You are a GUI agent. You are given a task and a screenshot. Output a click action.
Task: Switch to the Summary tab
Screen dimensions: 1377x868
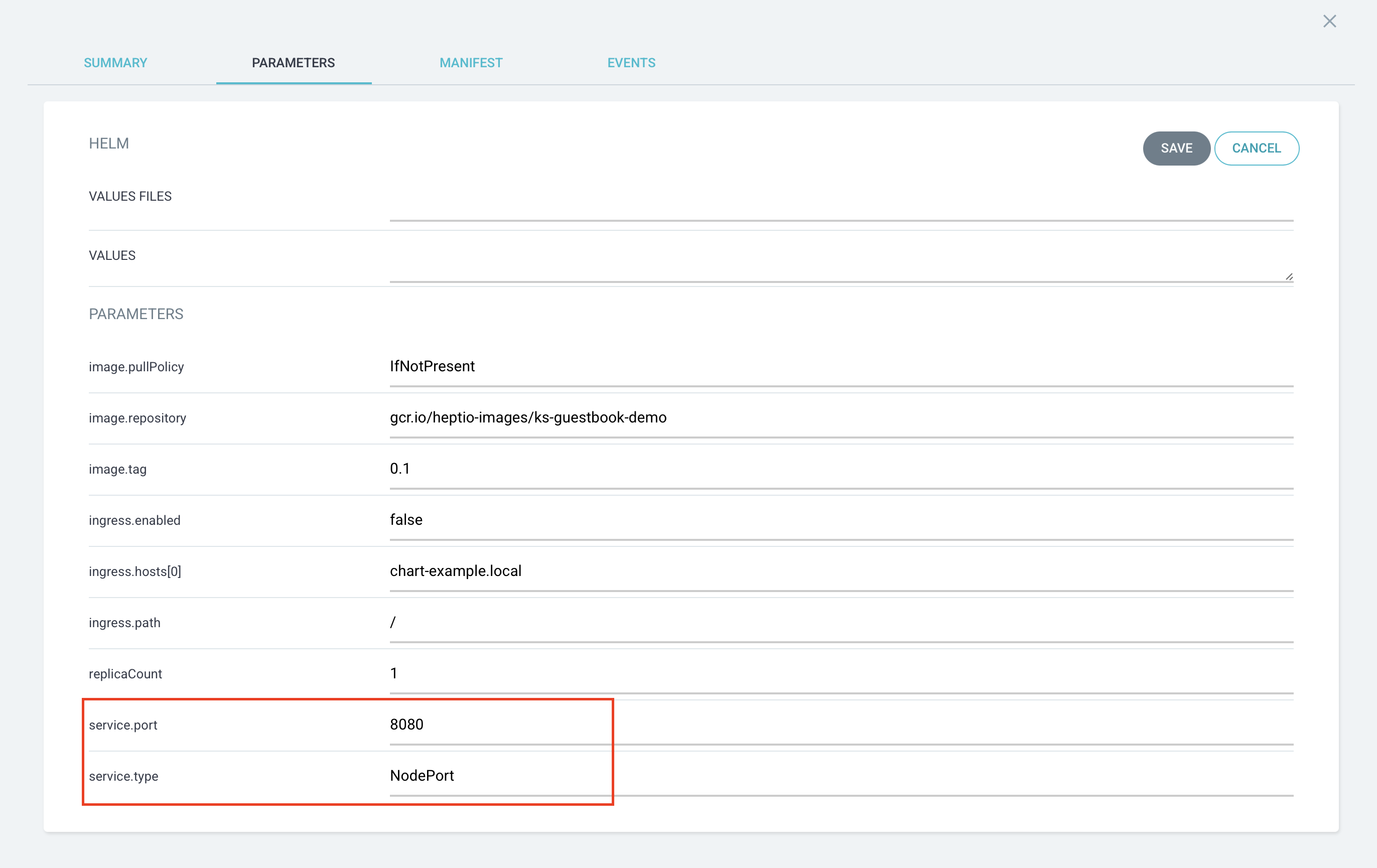tap(115, 63)
